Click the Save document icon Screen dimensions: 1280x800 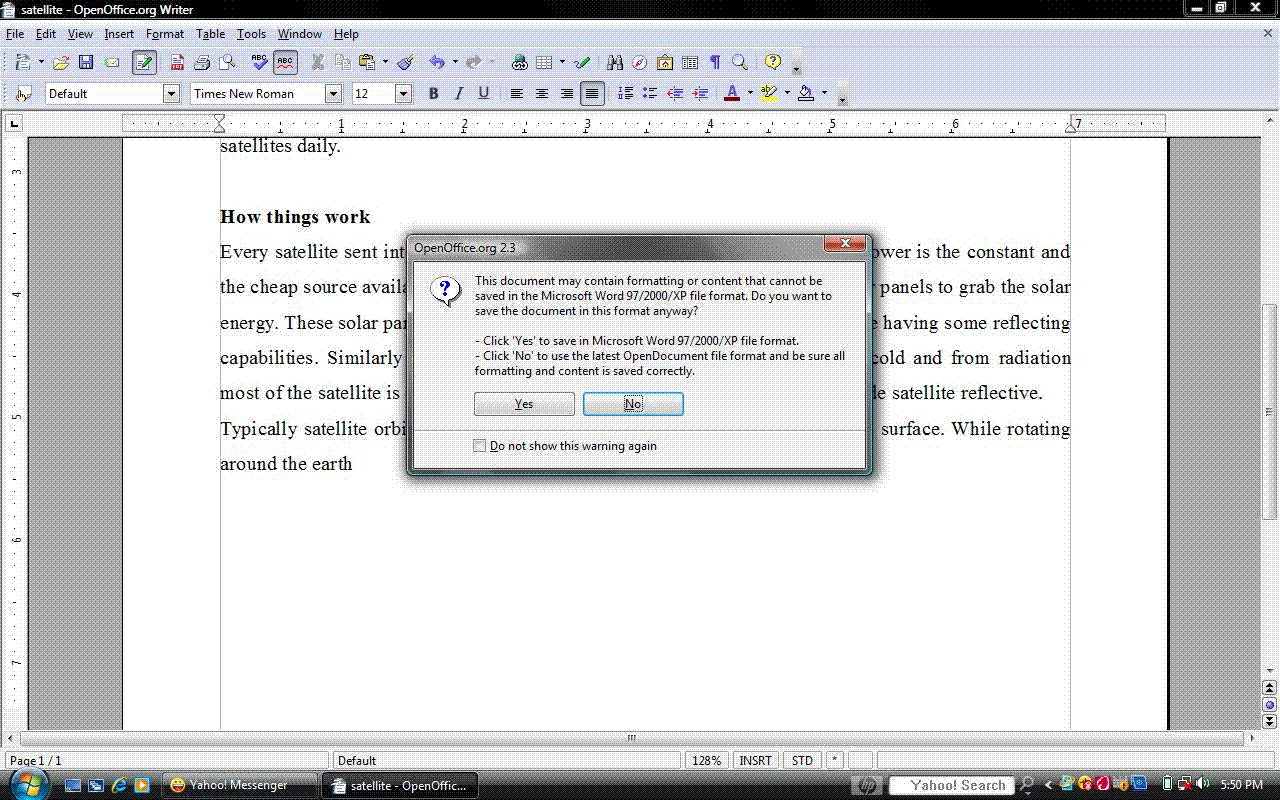(x=86, y=62)
